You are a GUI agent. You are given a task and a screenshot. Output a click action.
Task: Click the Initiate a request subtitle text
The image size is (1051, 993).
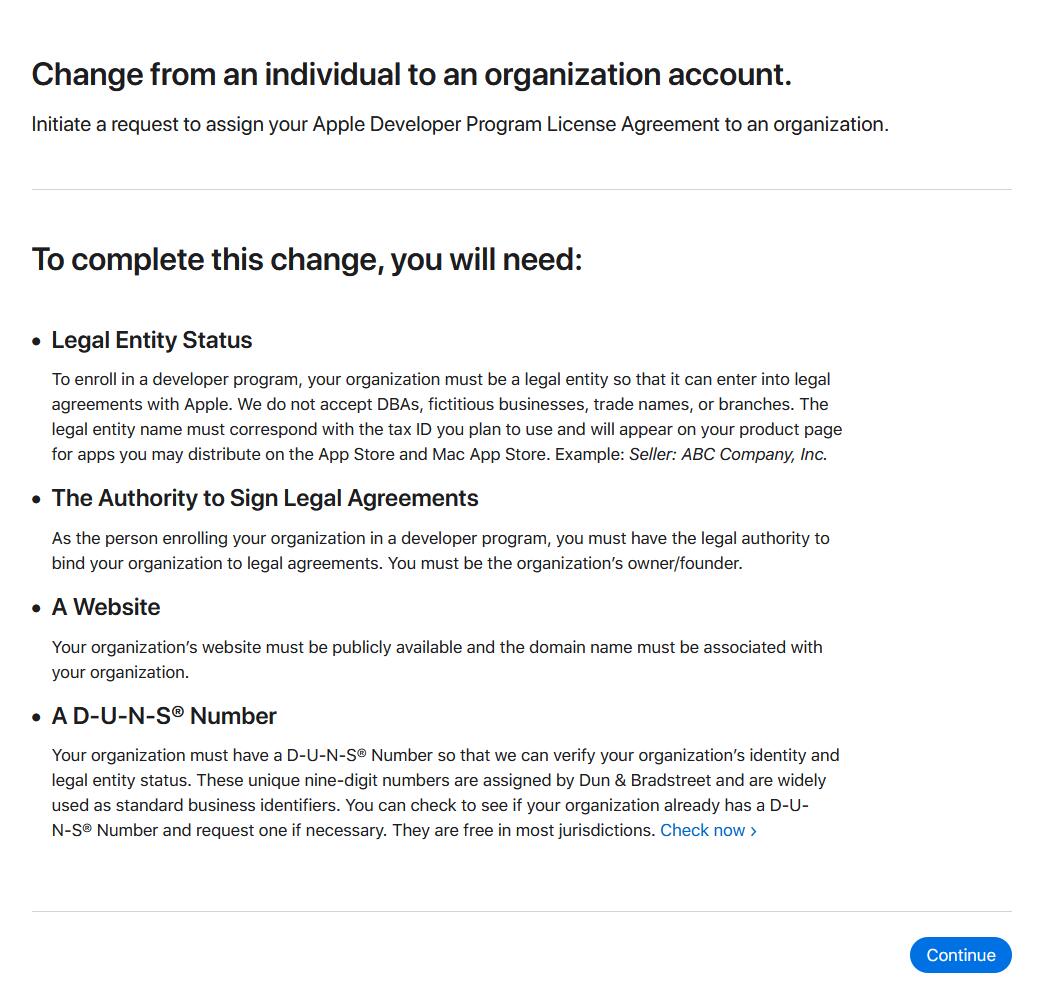[x=460, y=124]
